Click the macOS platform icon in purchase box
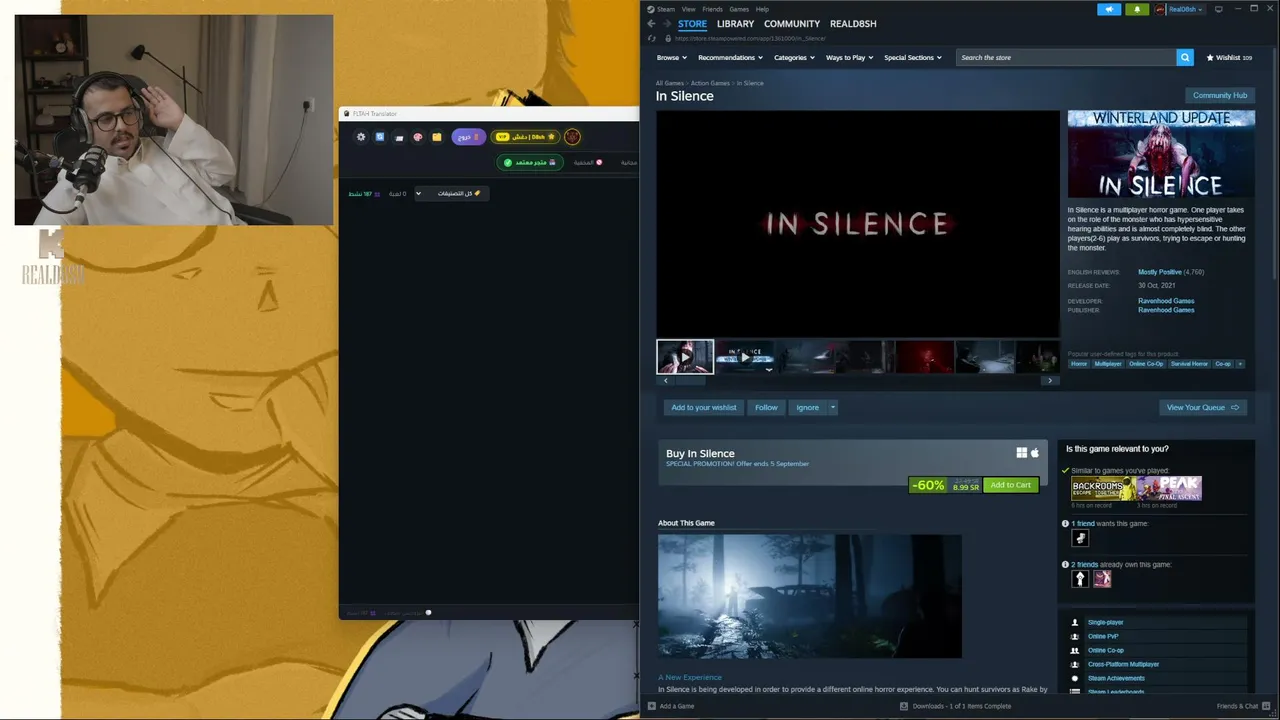Screen dimensions: 1280x720 pos(1035,453)
